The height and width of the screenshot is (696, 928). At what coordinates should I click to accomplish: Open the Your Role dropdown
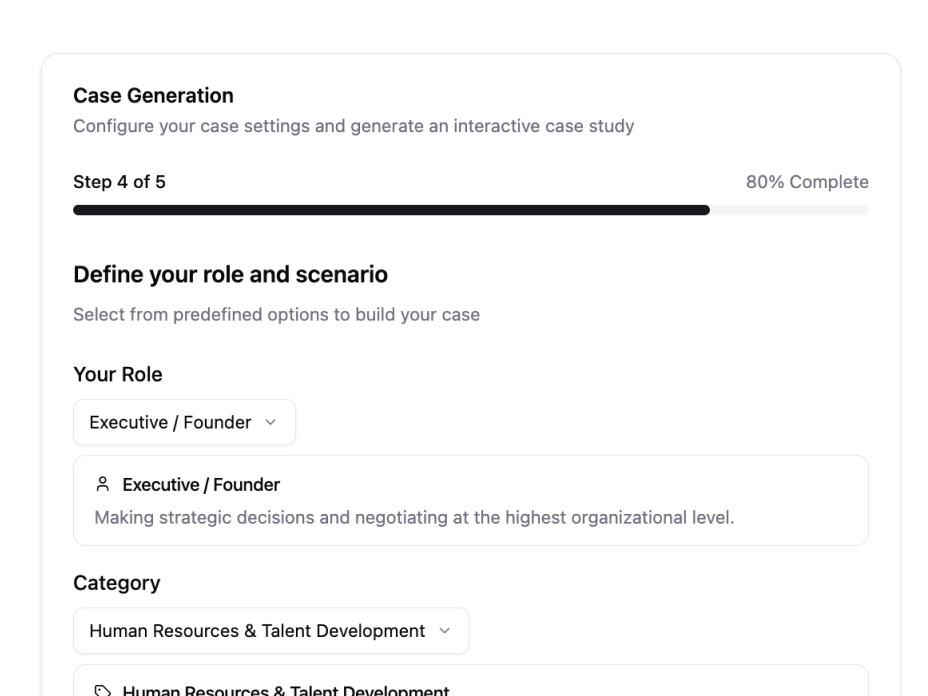click(x=184, y=422)
